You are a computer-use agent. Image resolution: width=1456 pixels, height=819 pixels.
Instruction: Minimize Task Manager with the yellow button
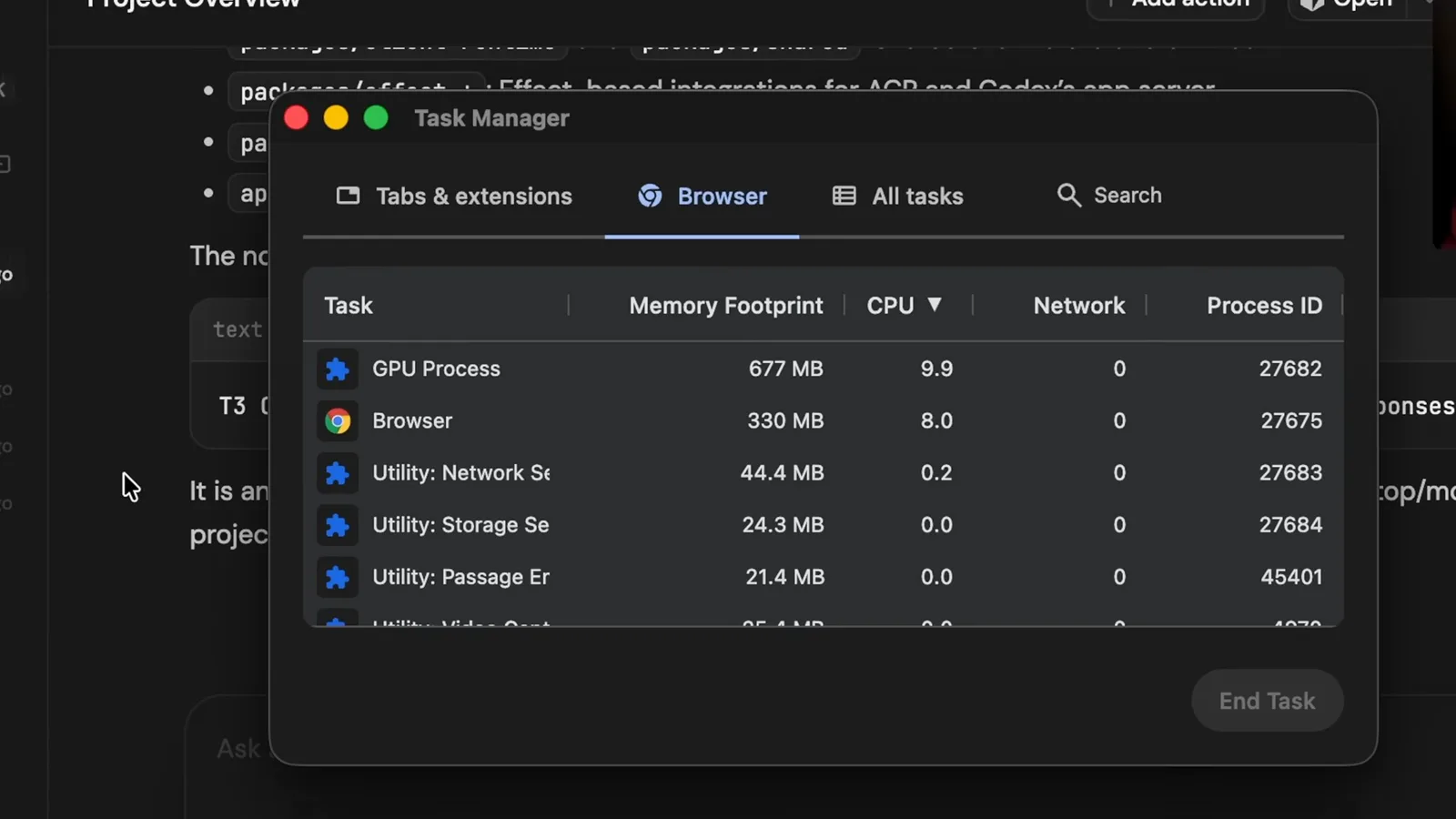(x=336, y=117)
